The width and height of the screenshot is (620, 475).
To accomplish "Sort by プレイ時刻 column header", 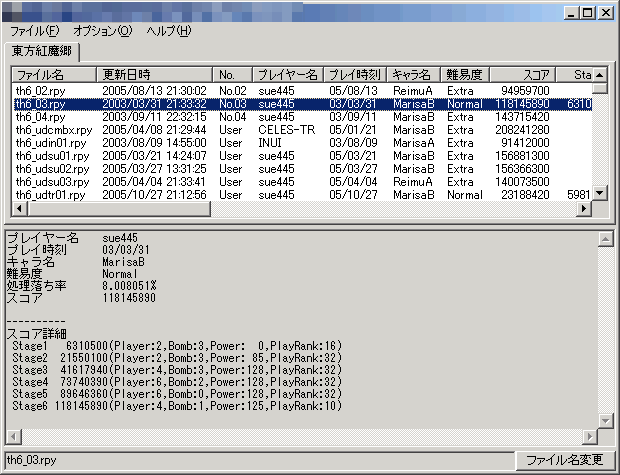I will [355, 74].
